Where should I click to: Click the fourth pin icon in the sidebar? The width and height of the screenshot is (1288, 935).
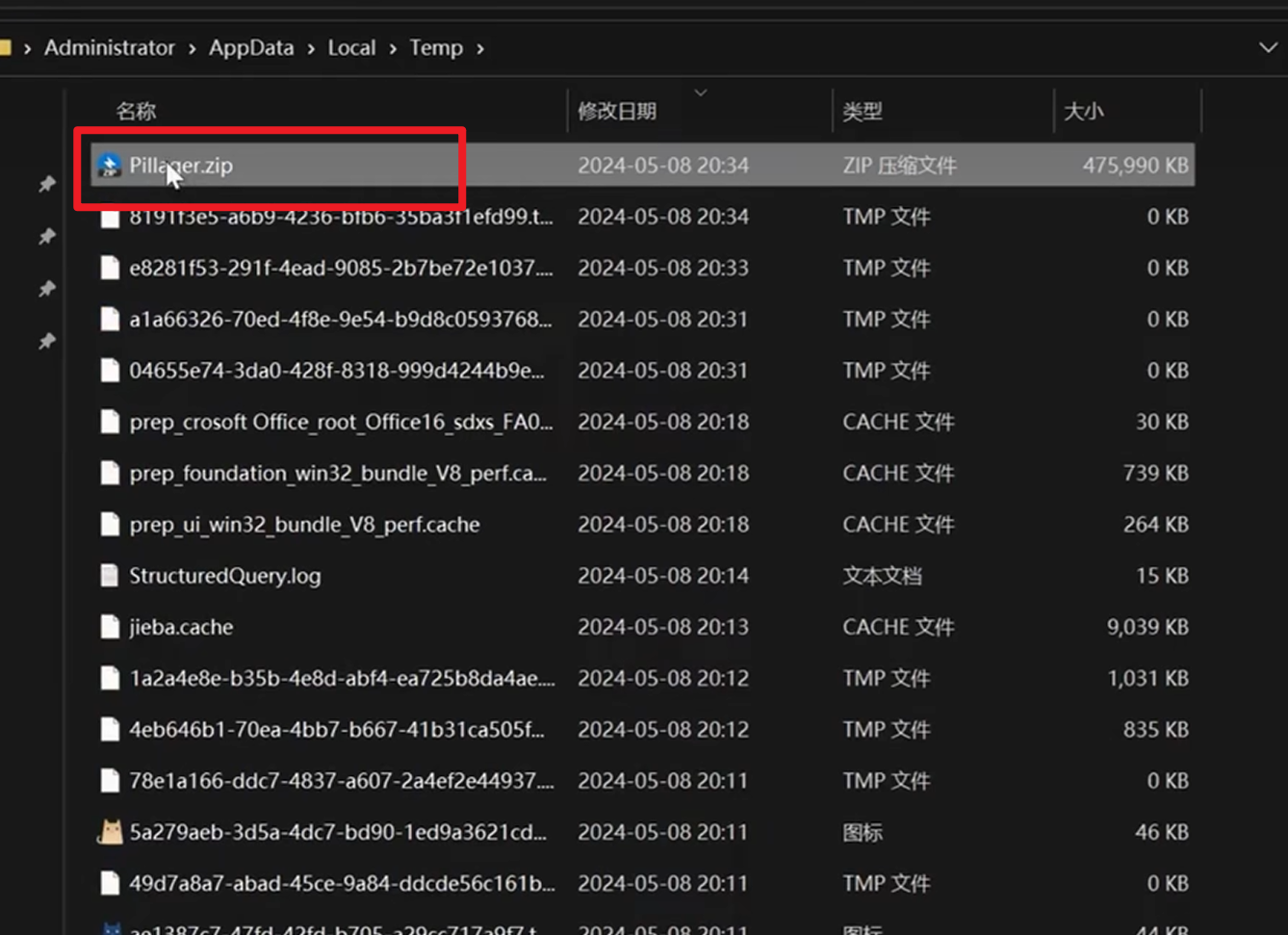tap(46, 341)
